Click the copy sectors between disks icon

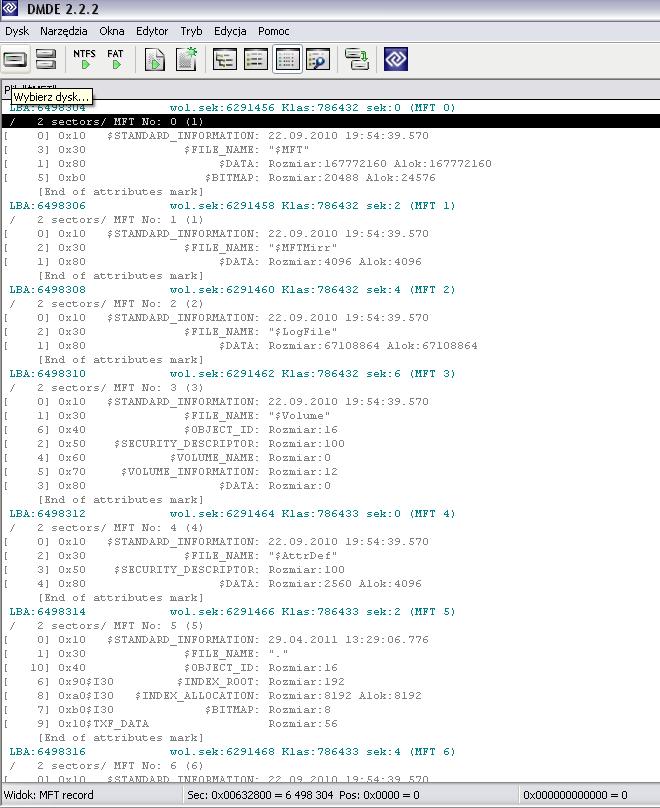click(357, 59)
